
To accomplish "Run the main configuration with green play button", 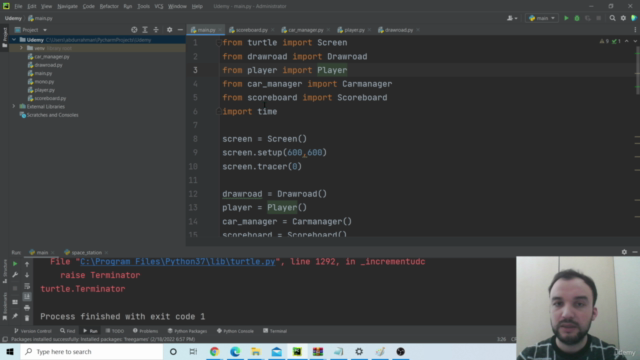I will click(566, 18).
